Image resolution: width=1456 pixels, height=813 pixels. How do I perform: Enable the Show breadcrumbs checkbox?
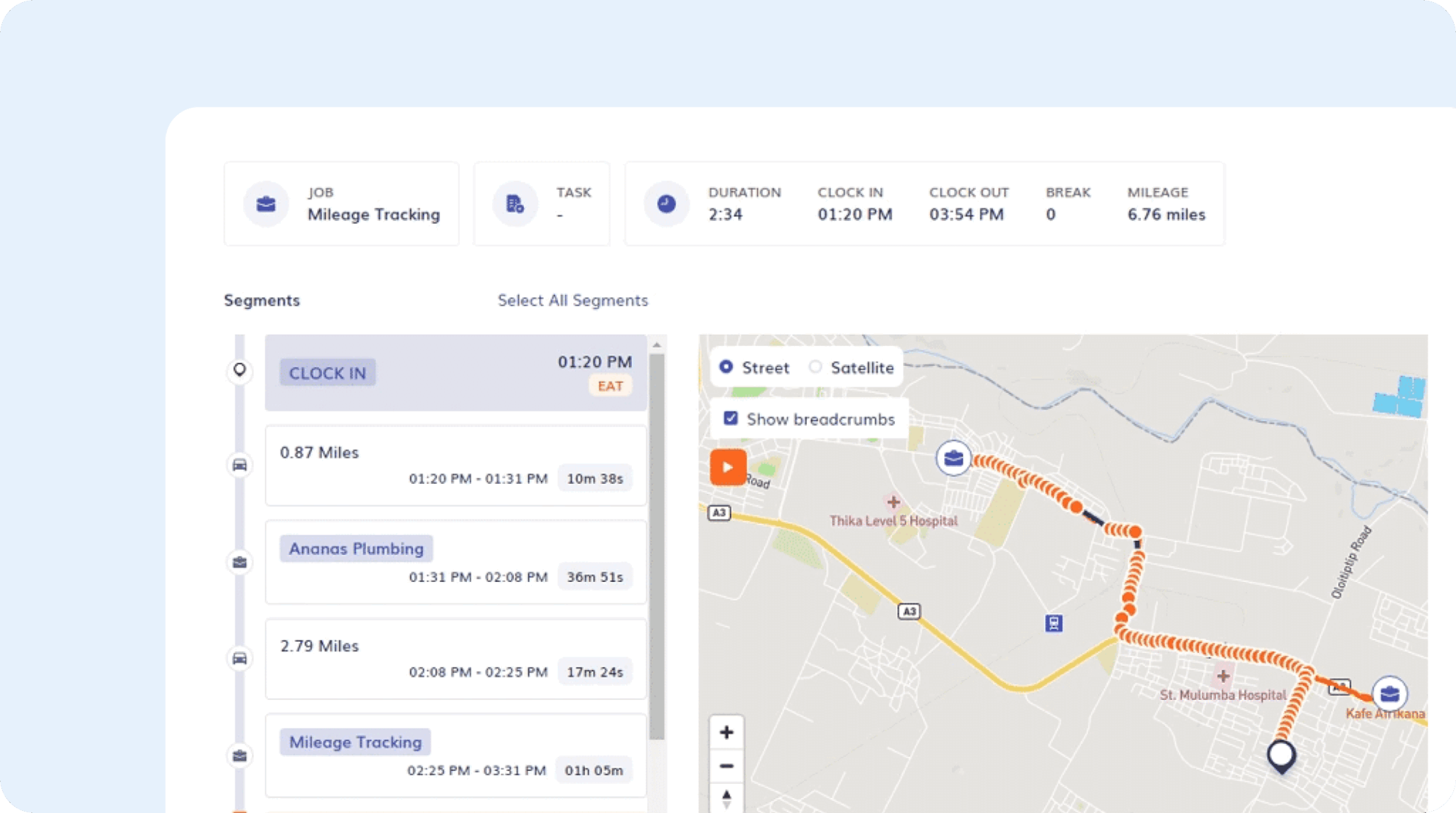731,419
